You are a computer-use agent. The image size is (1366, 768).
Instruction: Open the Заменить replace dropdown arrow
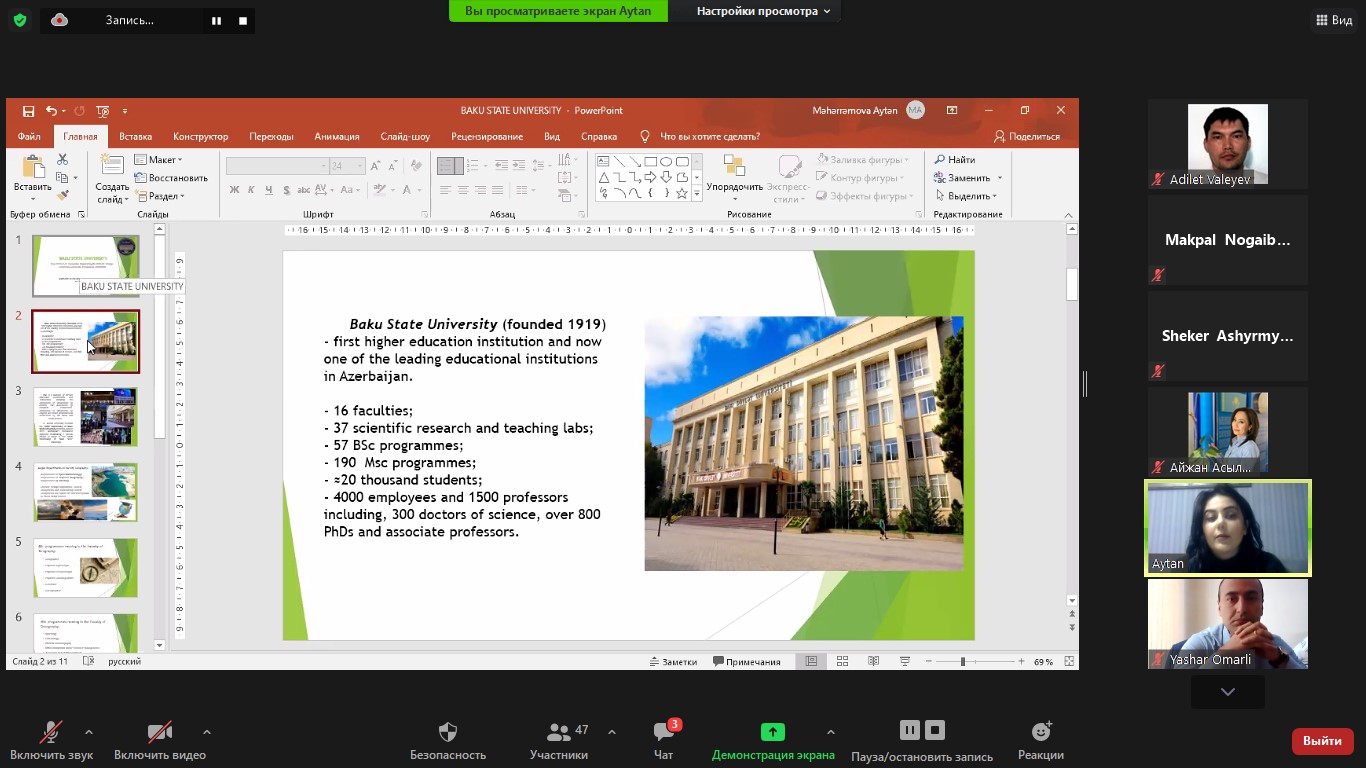[x=999, y=178]
